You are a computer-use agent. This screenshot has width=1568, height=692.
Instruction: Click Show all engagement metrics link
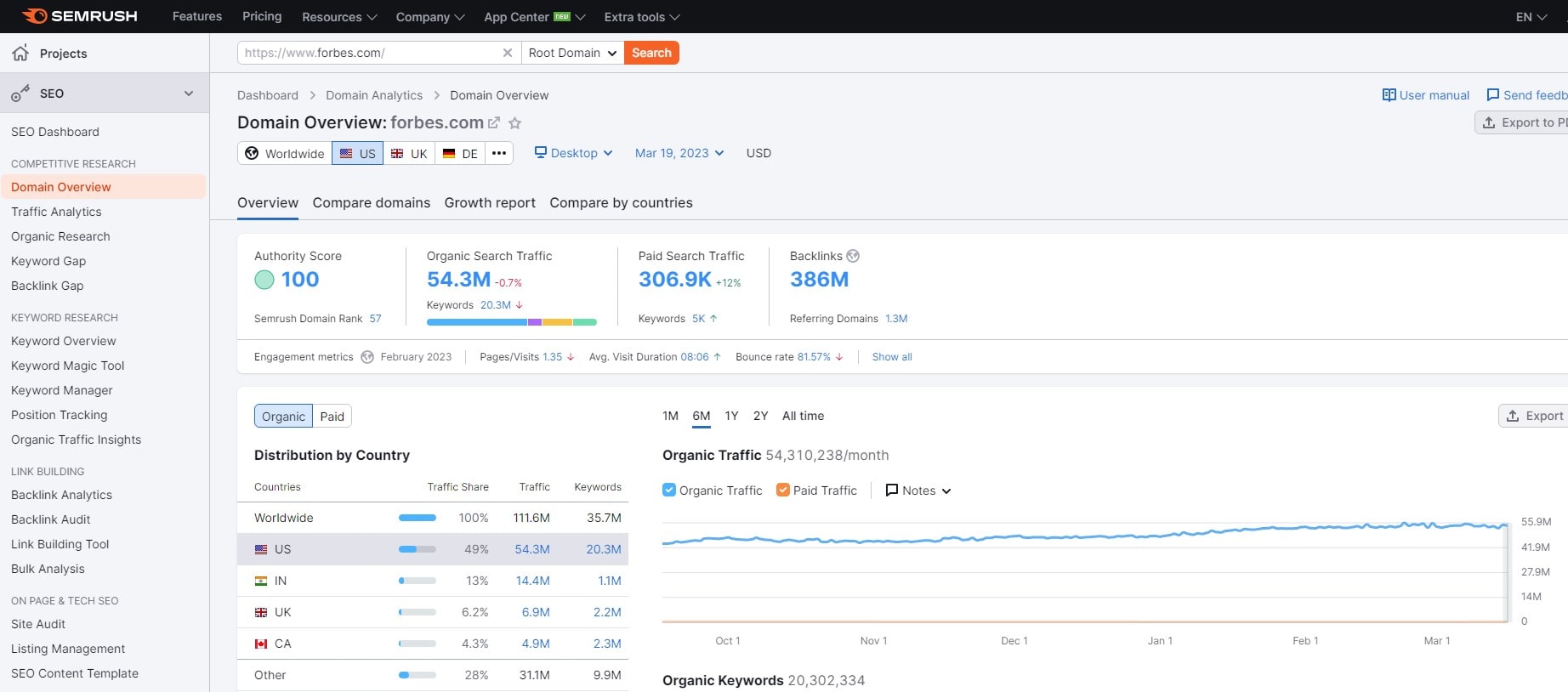(892, 357)
